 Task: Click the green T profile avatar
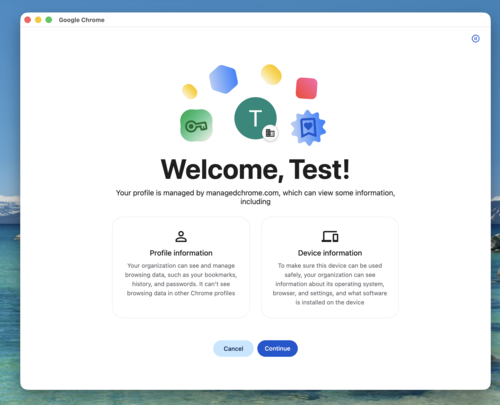(255, 118)
